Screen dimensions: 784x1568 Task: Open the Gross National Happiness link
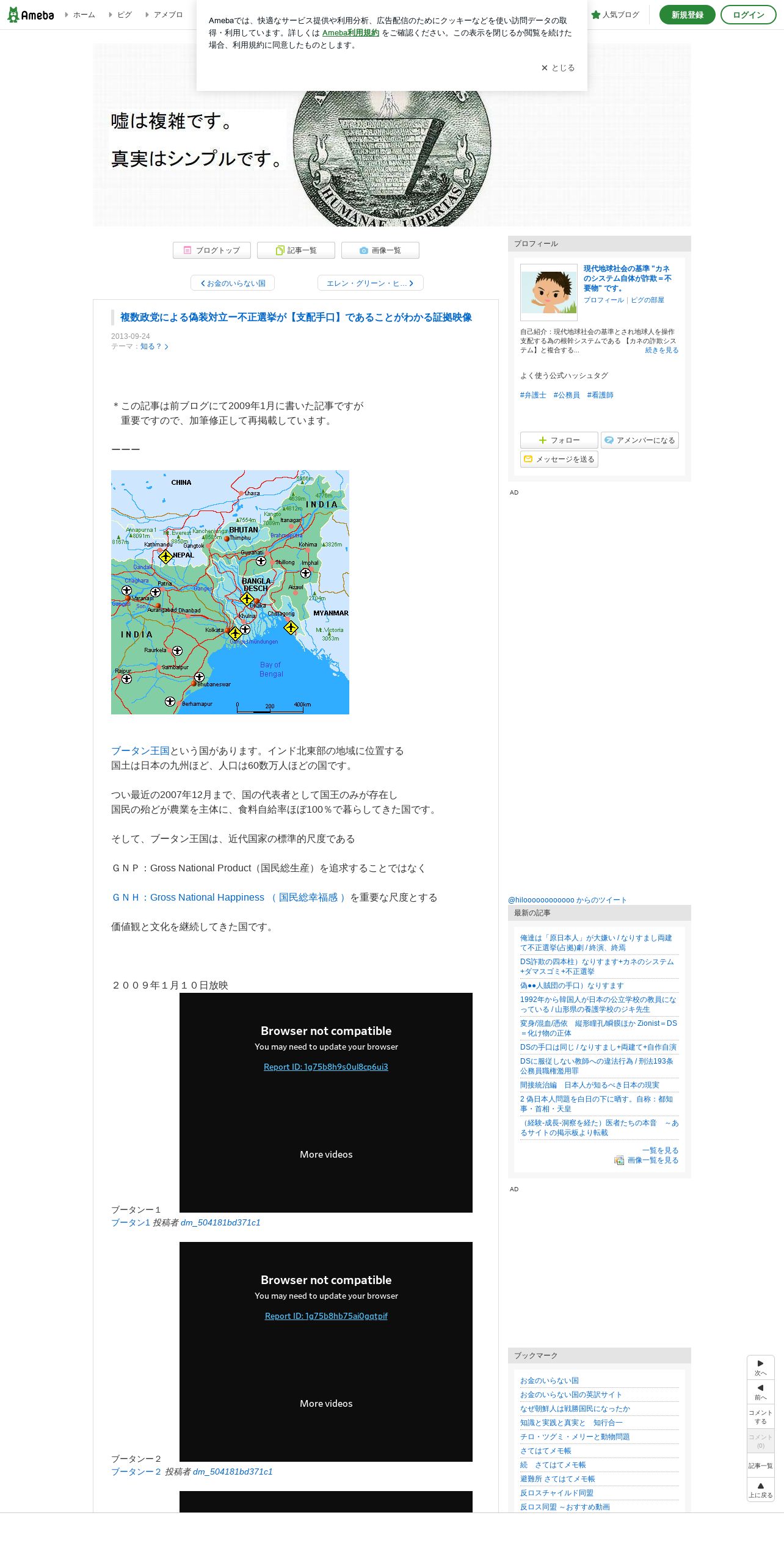230,898
